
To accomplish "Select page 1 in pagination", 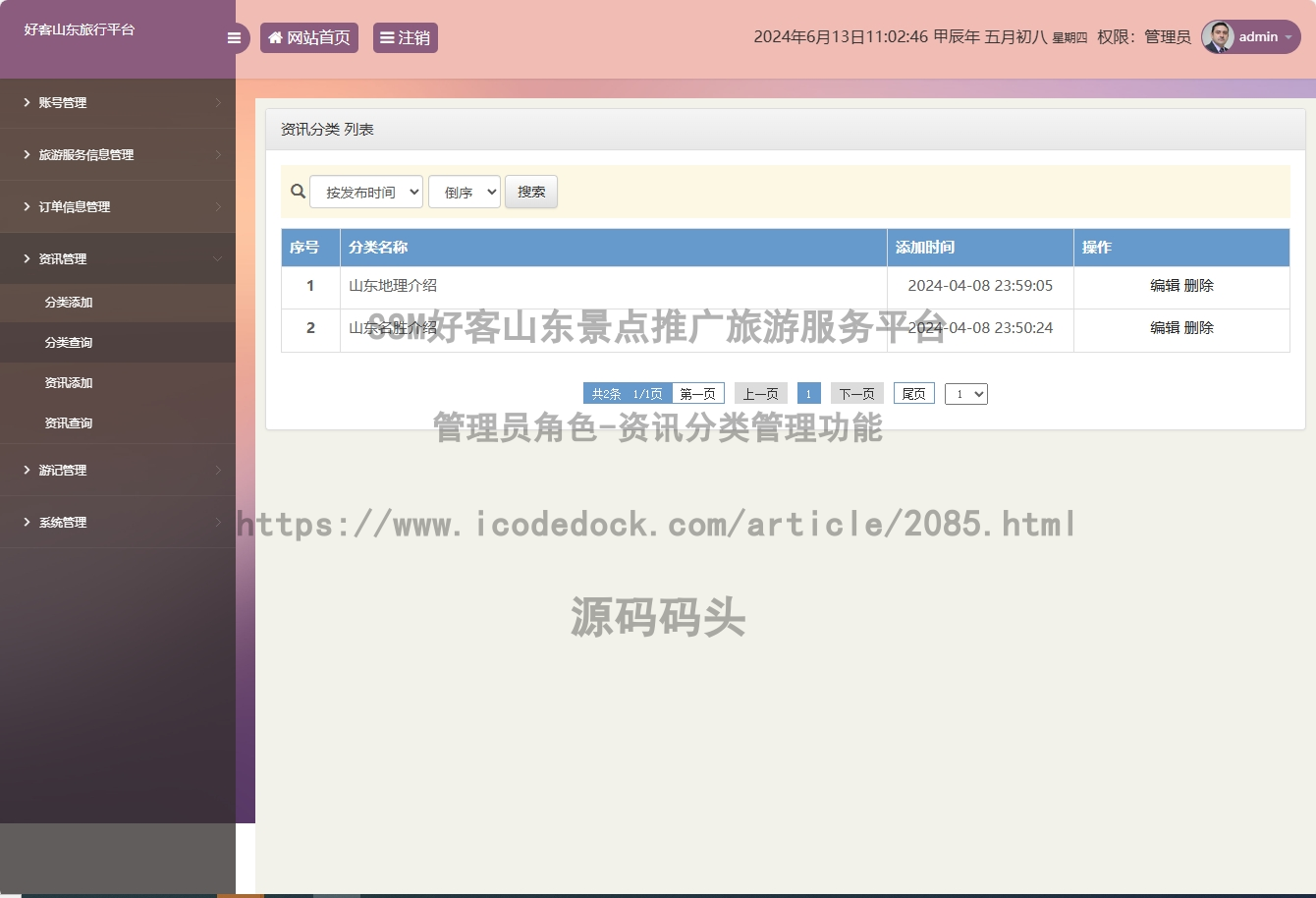I will click(x=809, y=394).
